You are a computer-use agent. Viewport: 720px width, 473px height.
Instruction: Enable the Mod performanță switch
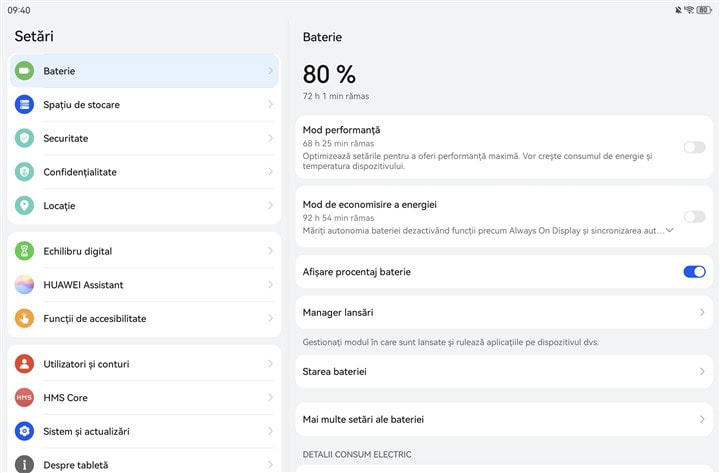(694, 147)
